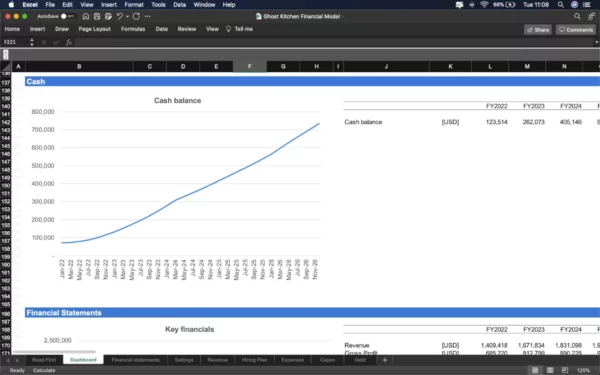Switch to Page Break Preview icon in status bar
This screenshot has width=600, height=375.
[x=565, y=370]
